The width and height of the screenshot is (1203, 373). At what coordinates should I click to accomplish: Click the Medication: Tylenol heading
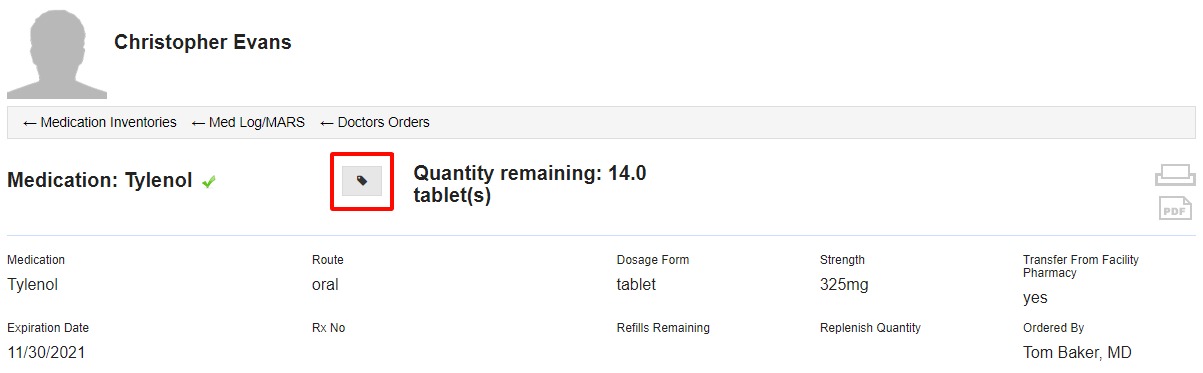pos(100,181)
